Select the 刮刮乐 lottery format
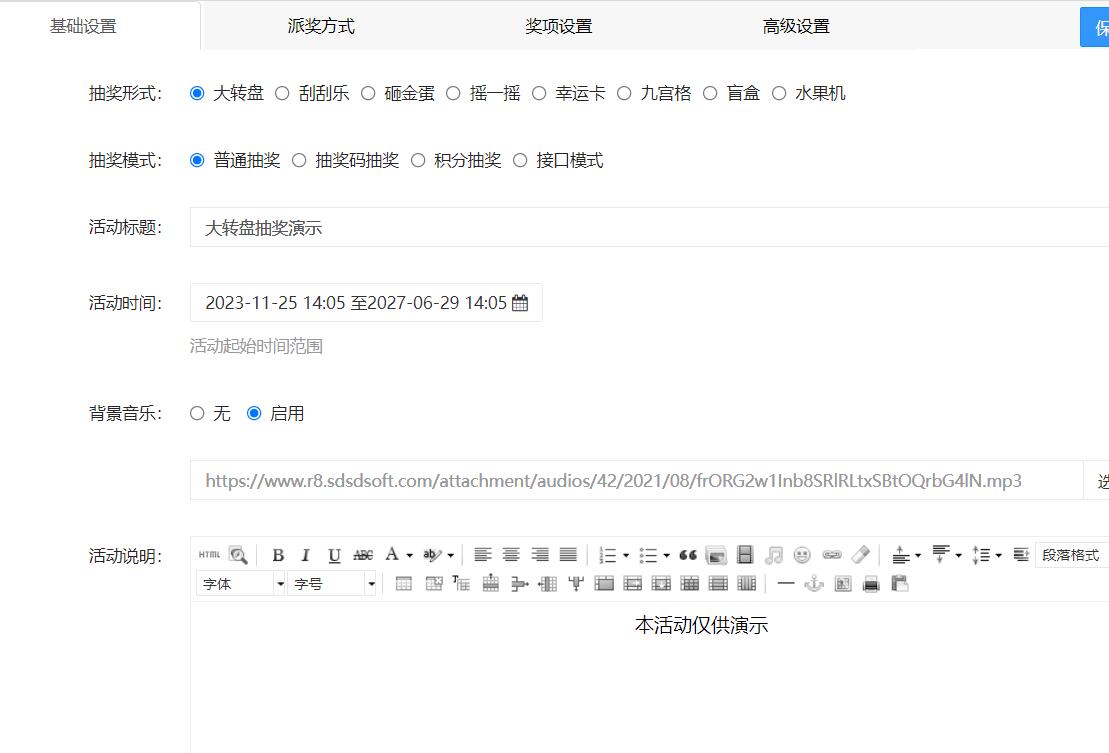 282,93
